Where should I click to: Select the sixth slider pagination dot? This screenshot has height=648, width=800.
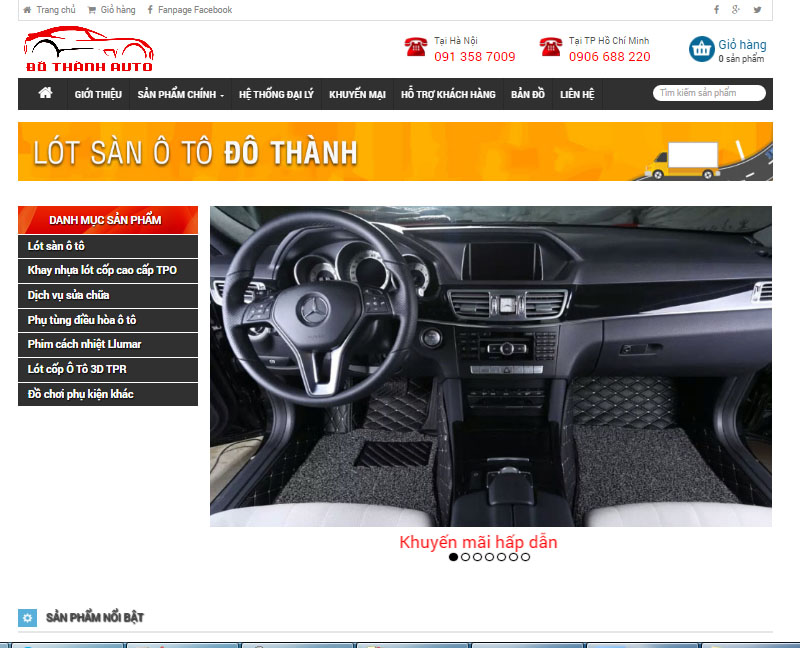(x=513, y=557)
